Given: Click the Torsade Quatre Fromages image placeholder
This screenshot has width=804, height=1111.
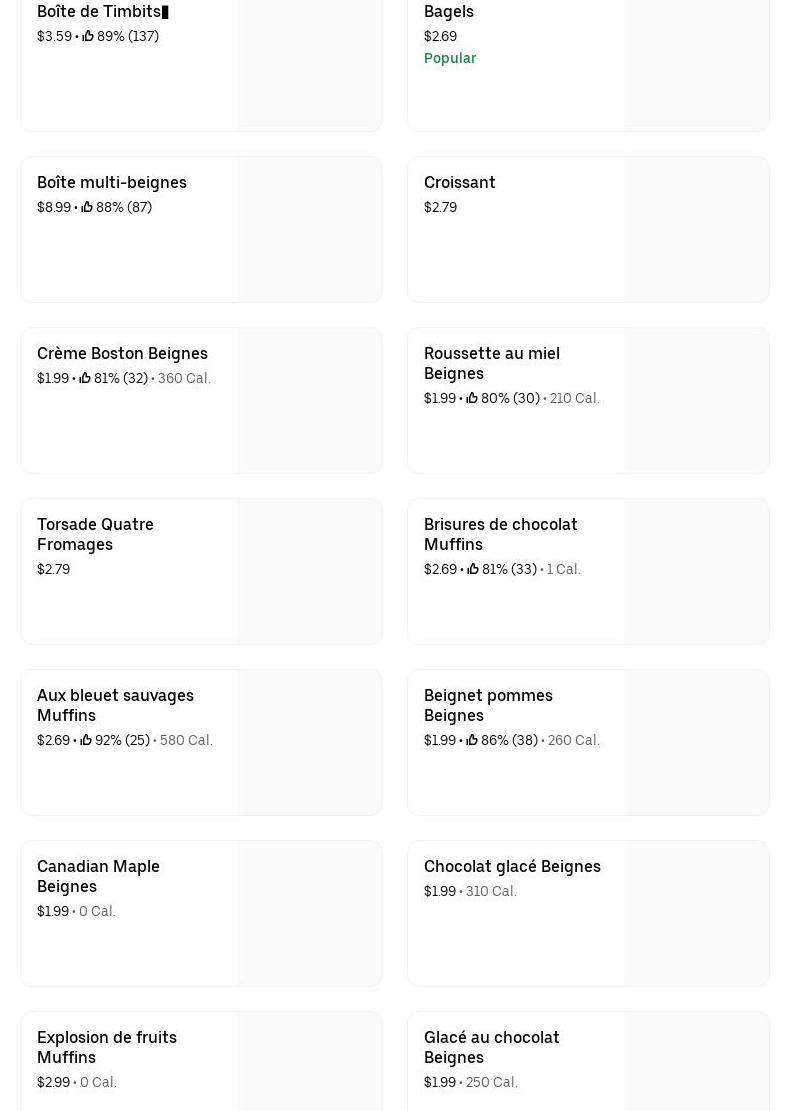Looking at the screenshot, I should tap(309, 571).
